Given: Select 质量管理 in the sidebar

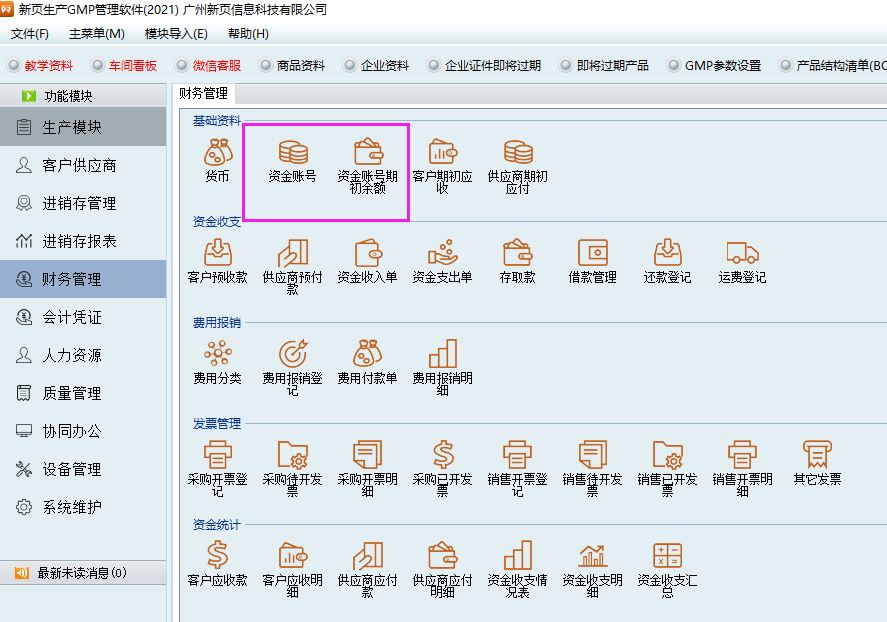Looking at the screenshot, I should pyautogui.click(x=72, y=394).
